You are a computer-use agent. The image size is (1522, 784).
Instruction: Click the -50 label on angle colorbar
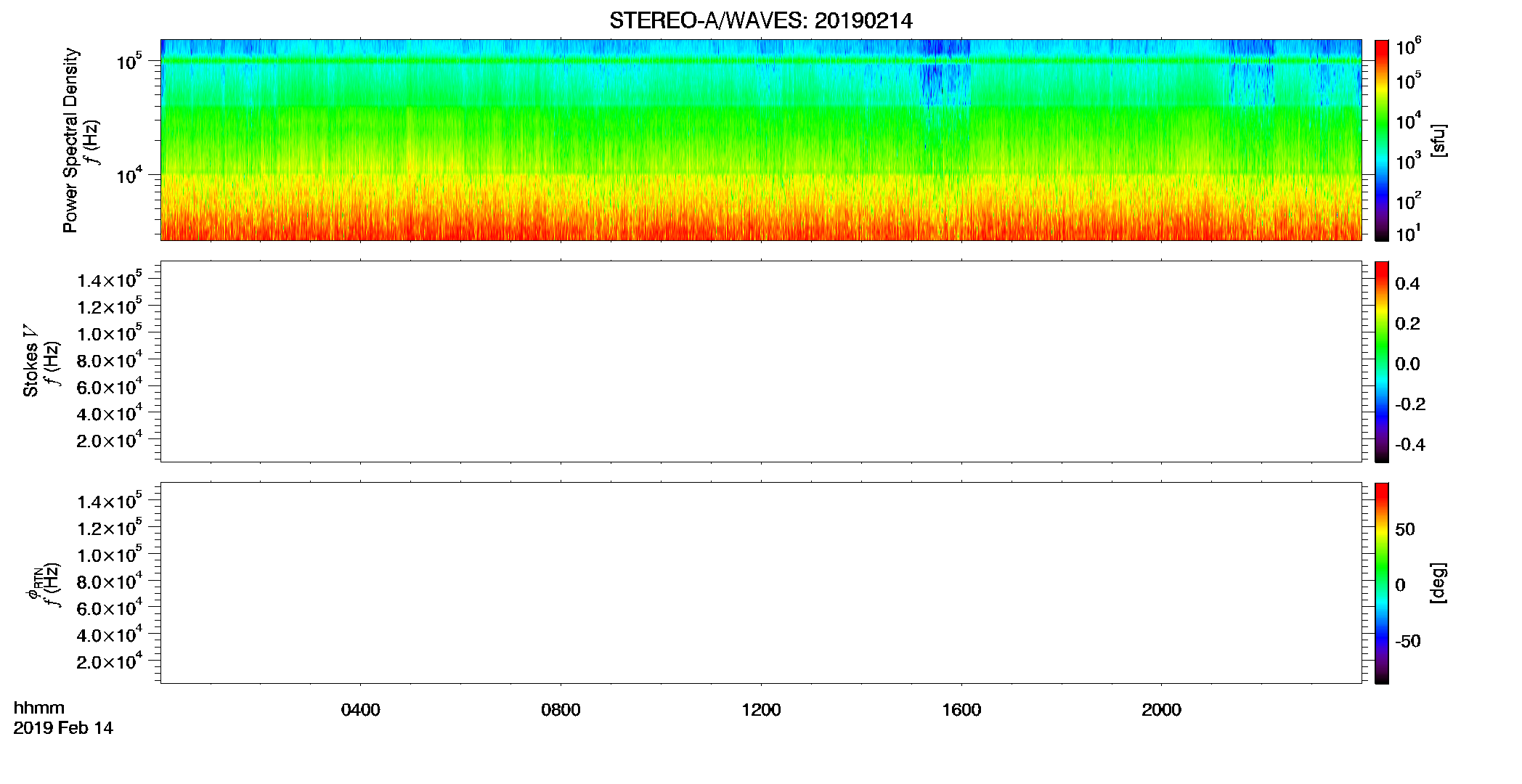tap(1408, 641)
